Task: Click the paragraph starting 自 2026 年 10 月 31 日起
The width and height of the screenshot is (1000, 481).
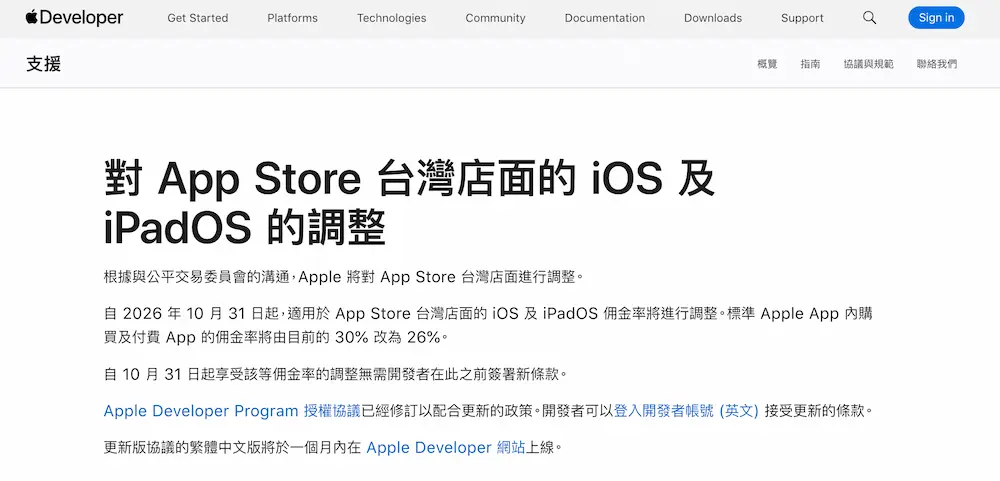Action: 488,325
